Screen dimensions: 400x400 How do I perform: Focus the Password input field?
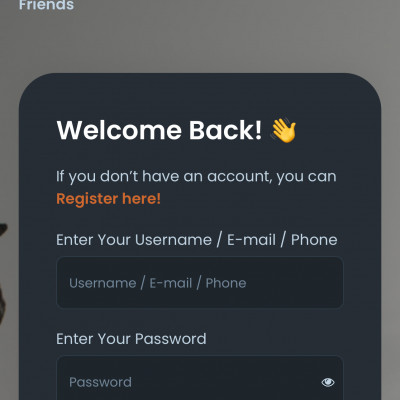[x=200, y=378]
